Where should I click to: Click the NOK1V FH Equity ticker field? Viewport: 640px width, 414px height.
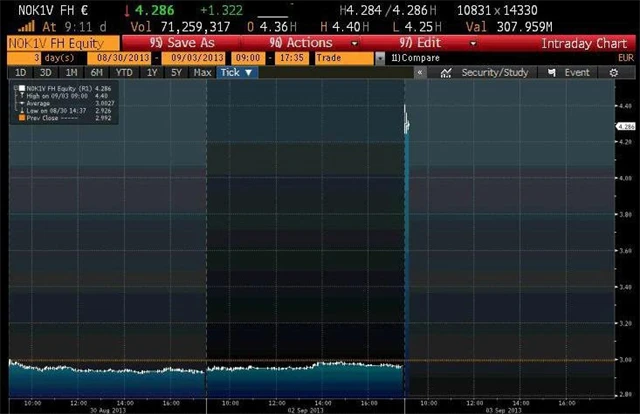point(58,43)
